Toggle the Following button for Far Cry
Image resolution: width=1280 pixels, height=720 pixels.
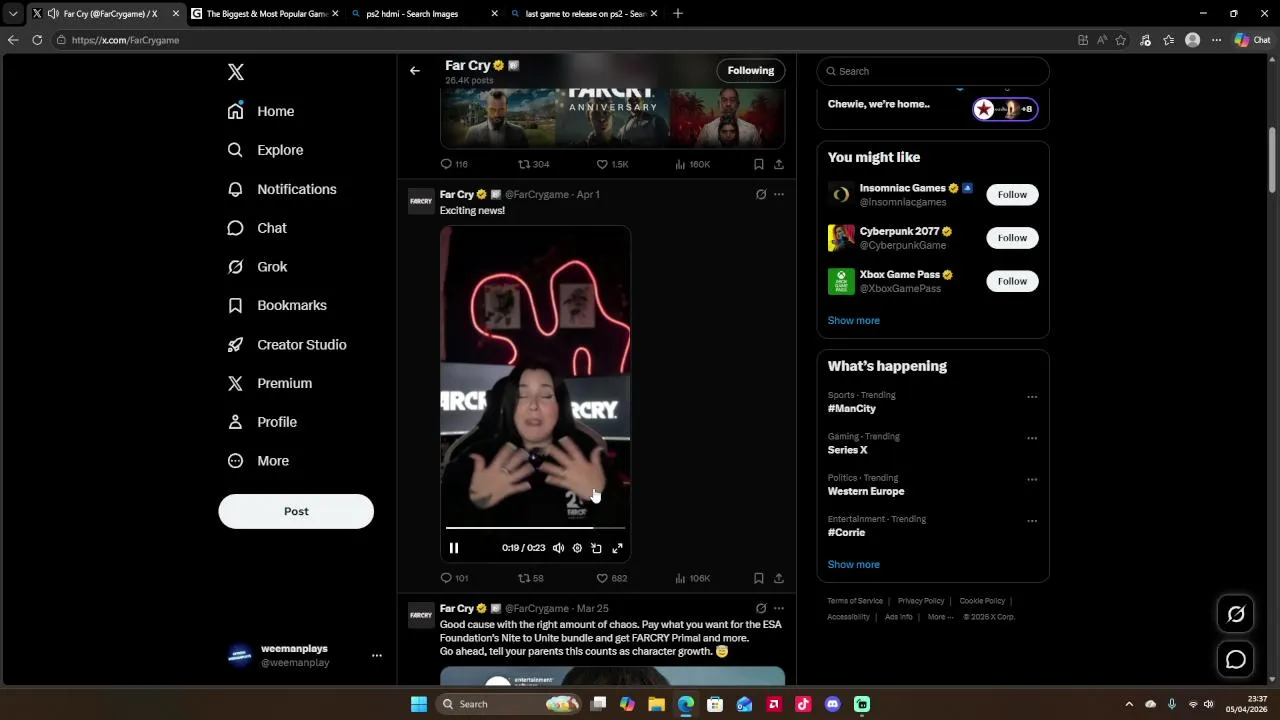pyautogui.click(x=751, y=70)
